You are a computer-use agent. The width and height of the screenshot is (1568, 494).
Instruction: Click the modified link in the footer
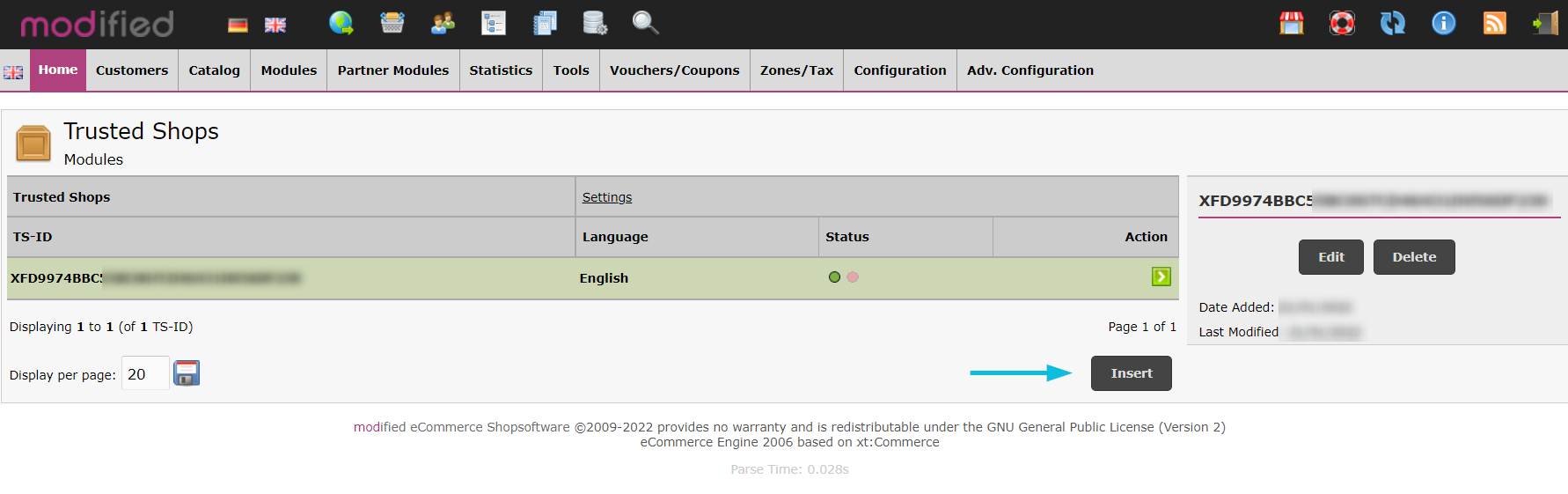point(379,427)
